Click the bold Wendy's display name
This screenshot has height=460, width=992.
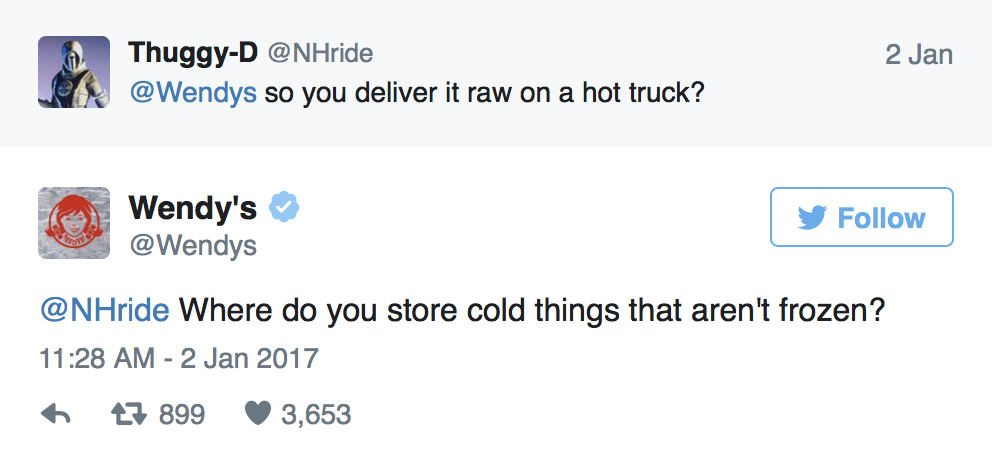pyautogui.click(x=192, y=208)
